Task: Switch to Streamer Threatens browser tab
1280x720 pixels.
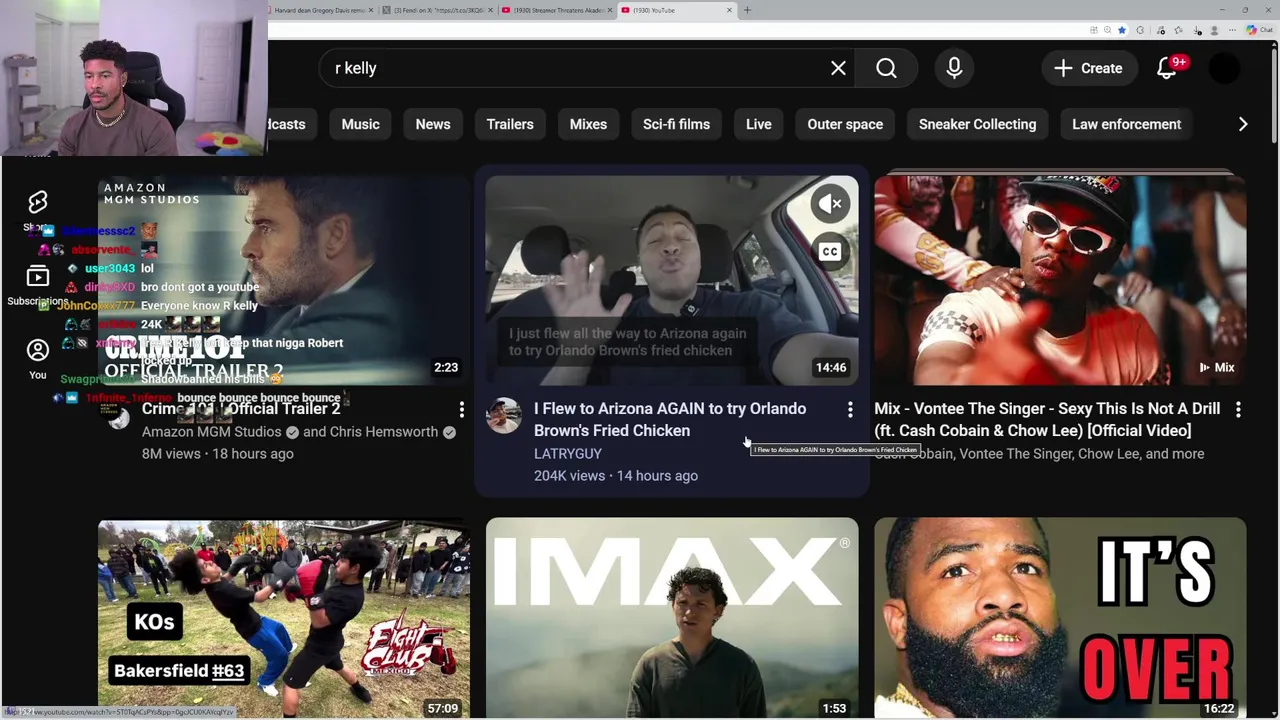Action: pos(556,10)
